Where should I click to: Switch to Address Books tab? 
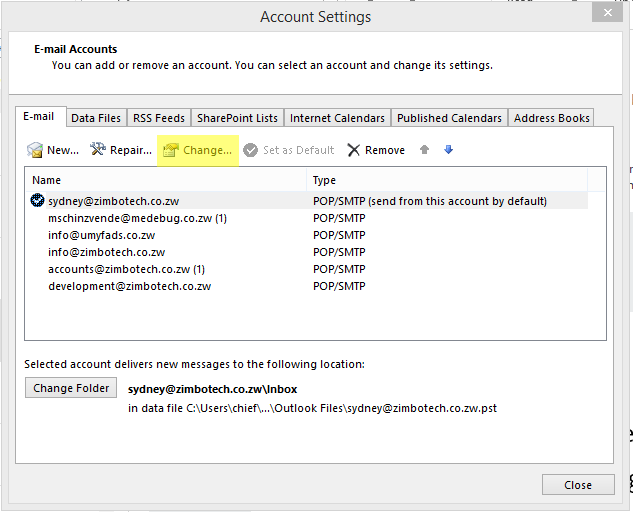(551, 118)
